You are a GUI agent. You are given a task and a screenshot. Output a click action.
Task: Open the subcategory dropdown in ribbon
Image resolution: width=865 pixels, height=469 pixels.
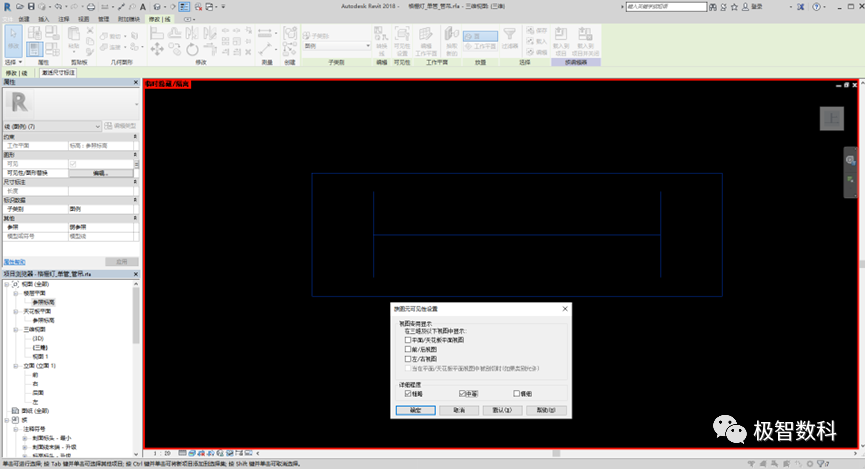337,46
